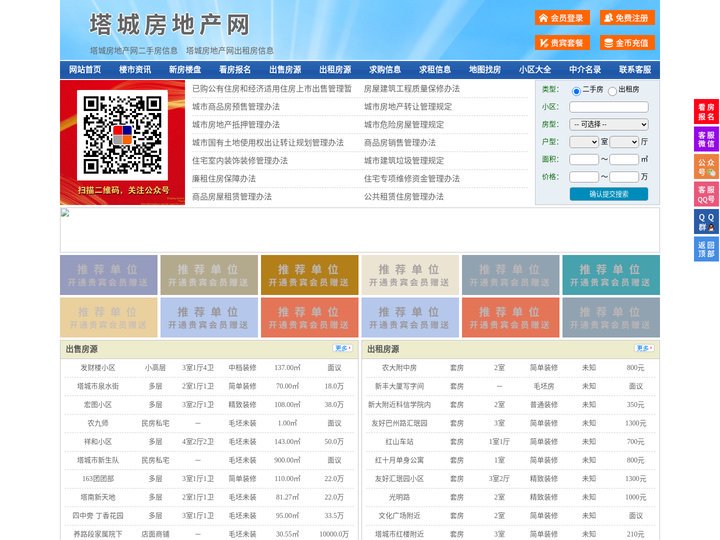Open the 房型 可选择 dropdown
This screenshot has height=540, width=720.
pos(609,124)
